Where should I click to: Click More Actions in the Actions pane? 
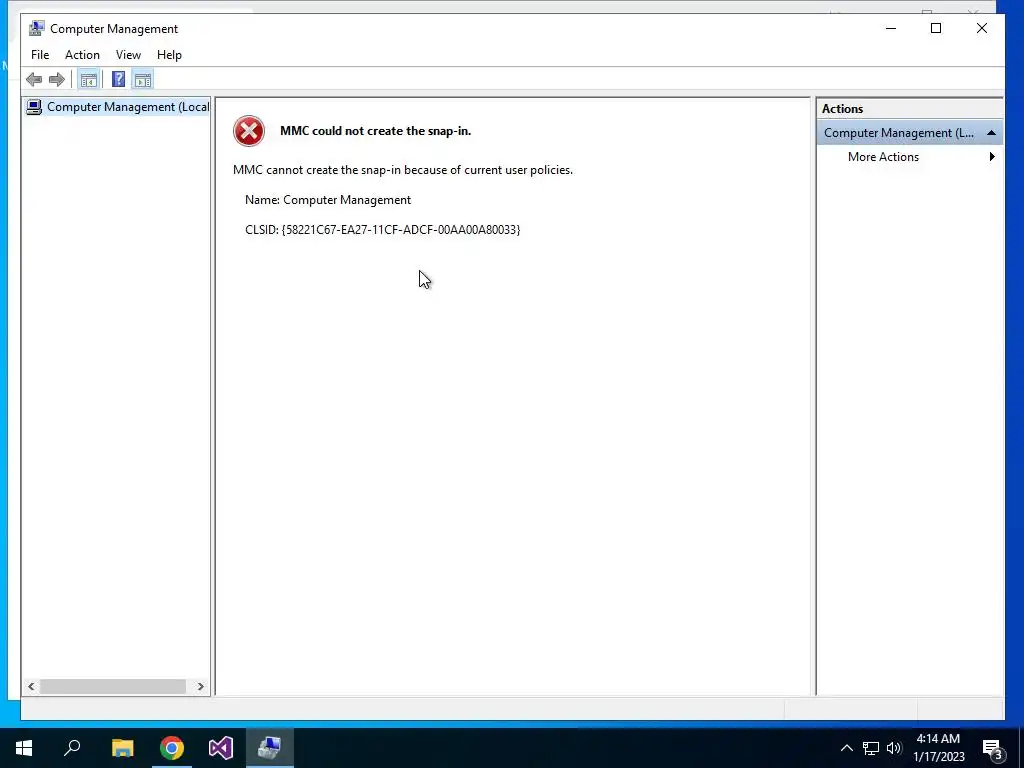point(883,157)
